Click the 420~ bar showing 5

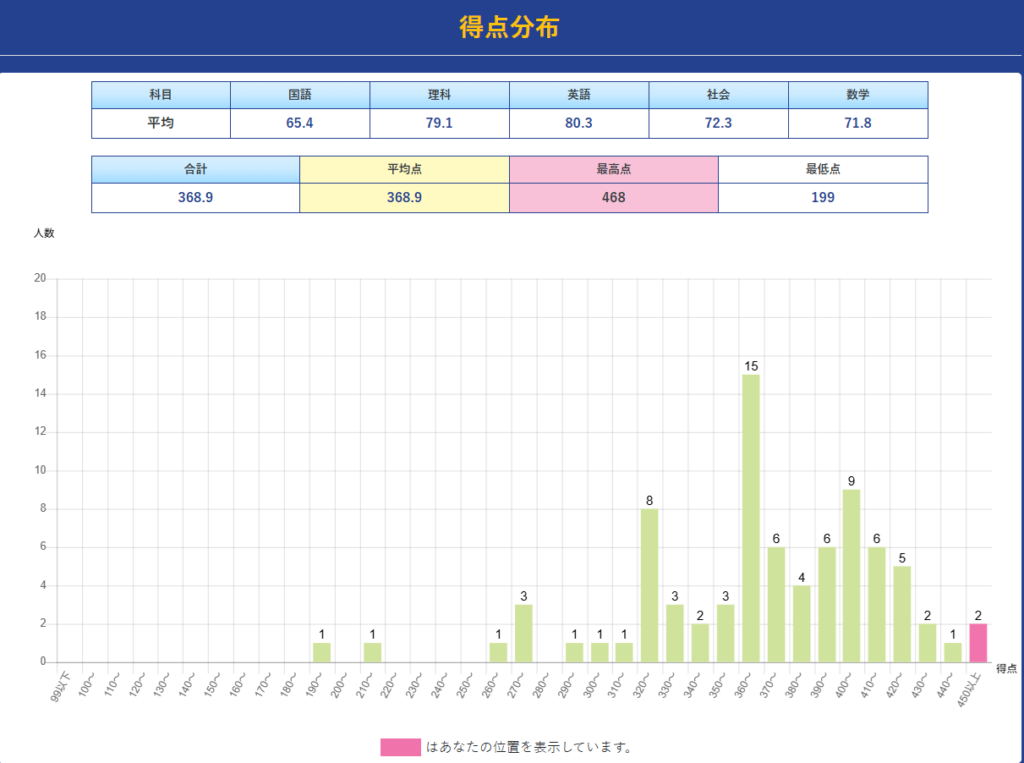tap(902, 614)
